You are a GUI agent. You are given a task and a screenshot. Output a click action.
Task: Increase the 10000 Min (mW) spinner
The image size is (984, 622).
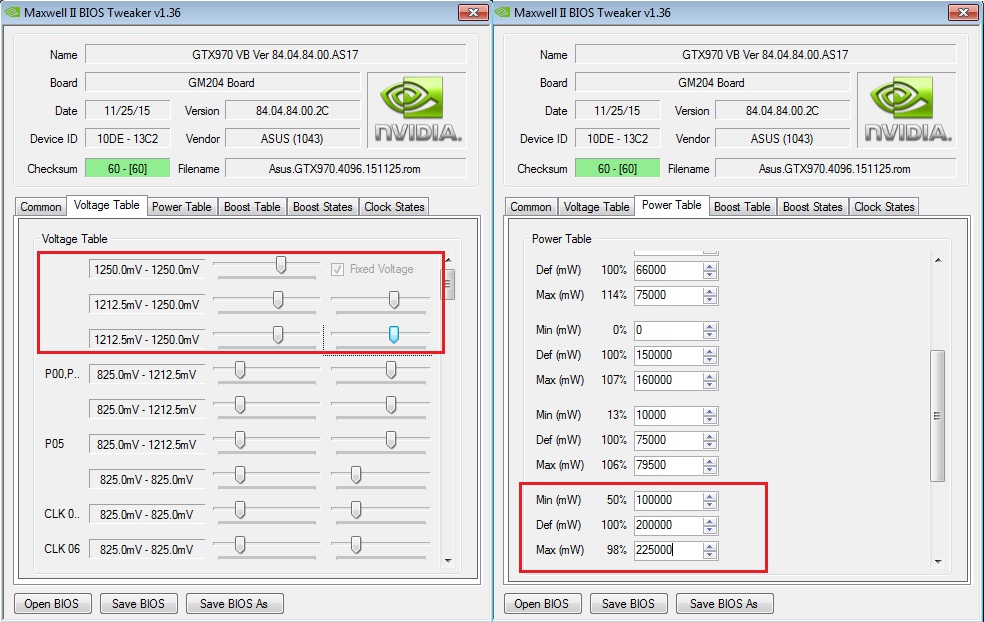tap(710, 412)
